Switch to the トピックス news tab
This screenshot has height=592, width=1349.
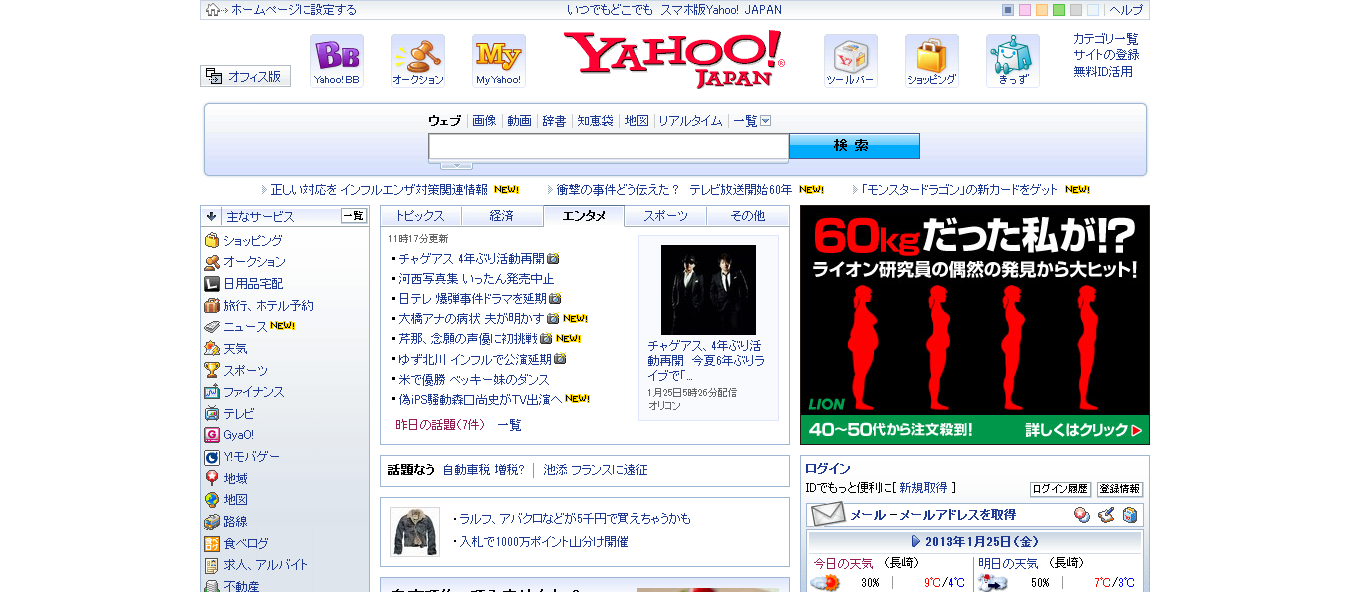click(420, 216)
